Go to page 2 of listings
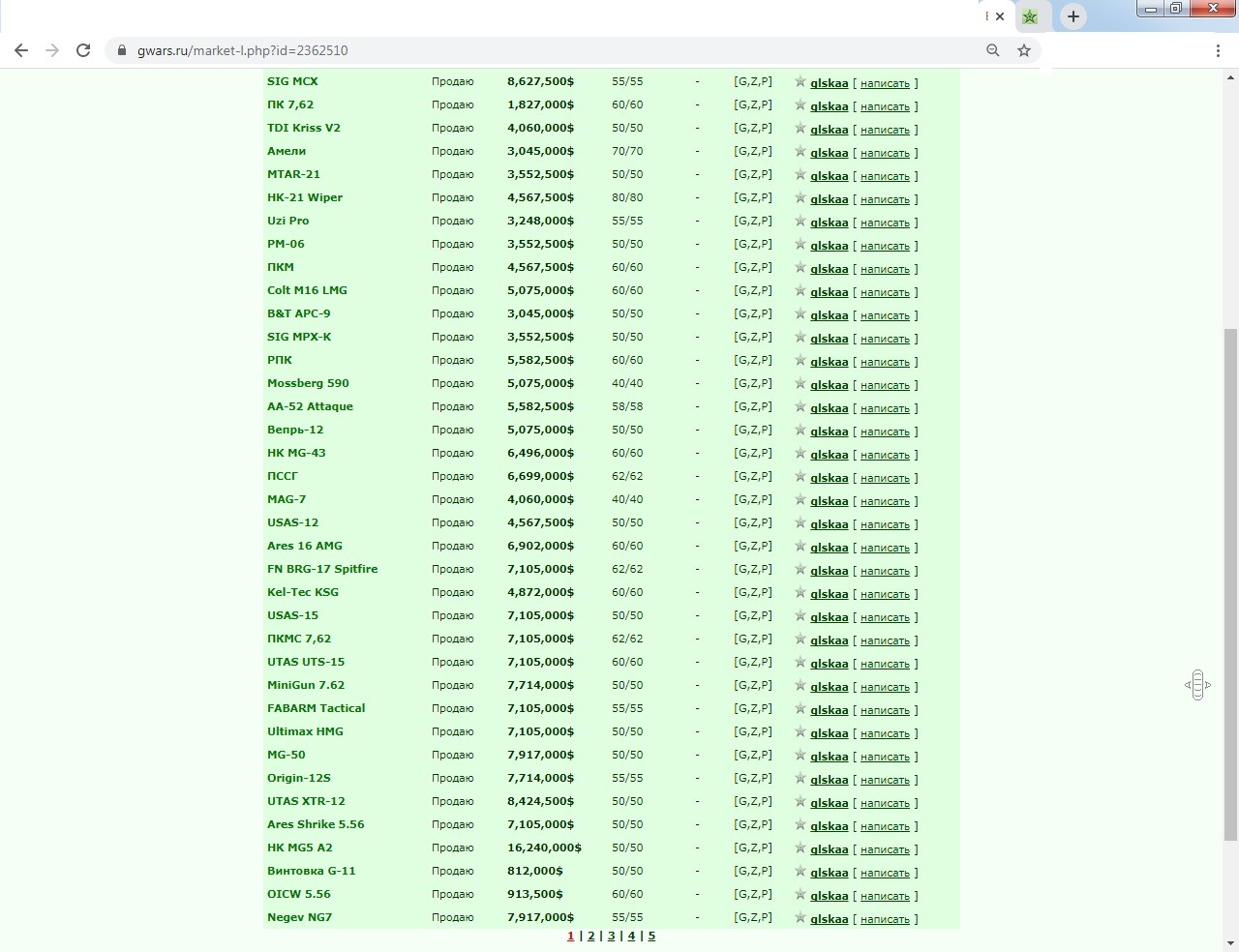This screenshot has width=1239, height=952. tap(590, 936)
